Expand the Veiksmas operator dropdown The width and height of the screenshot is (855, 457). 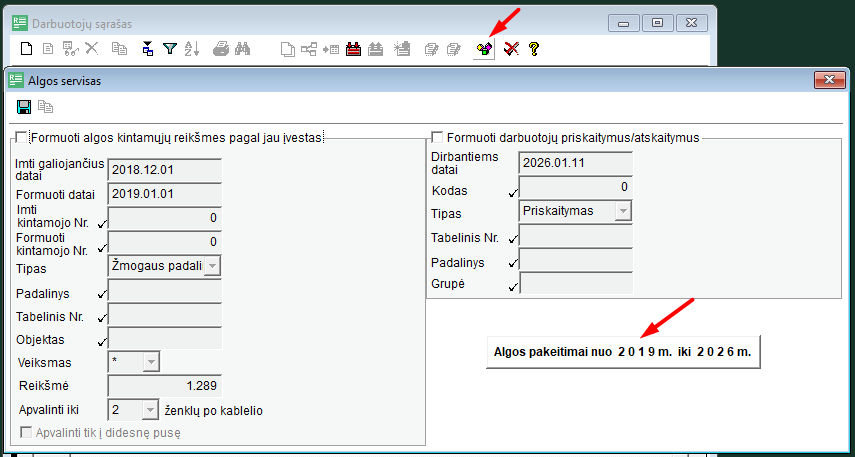150,361
